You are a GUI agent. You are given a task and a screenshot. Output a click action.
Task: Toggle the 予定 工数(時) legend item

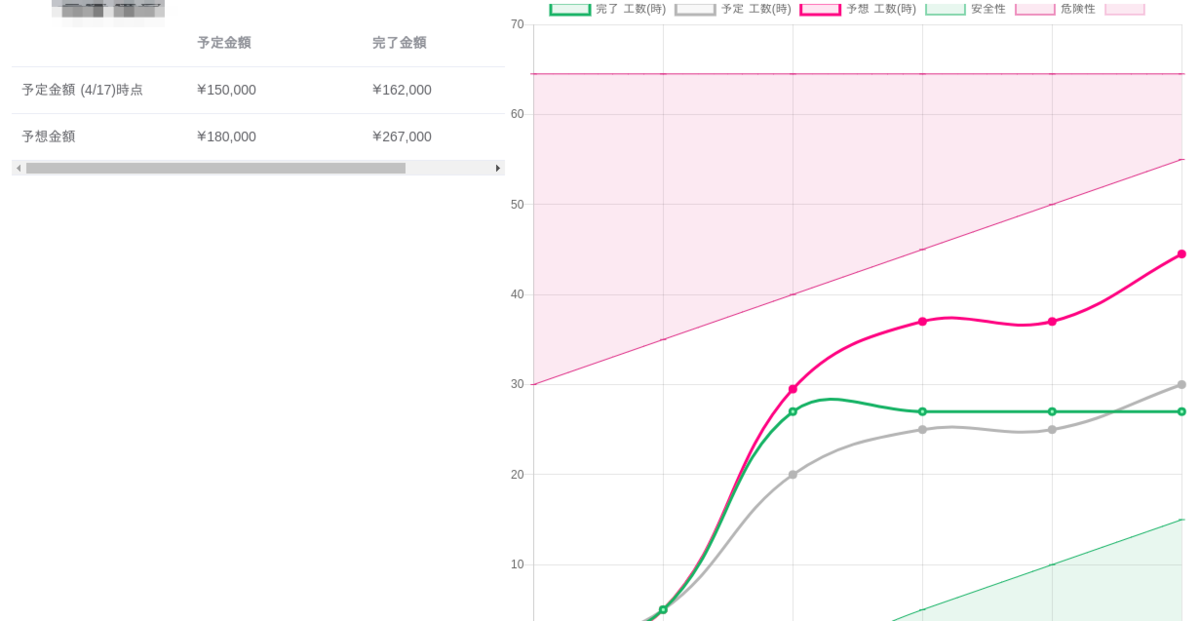point(733,9)
